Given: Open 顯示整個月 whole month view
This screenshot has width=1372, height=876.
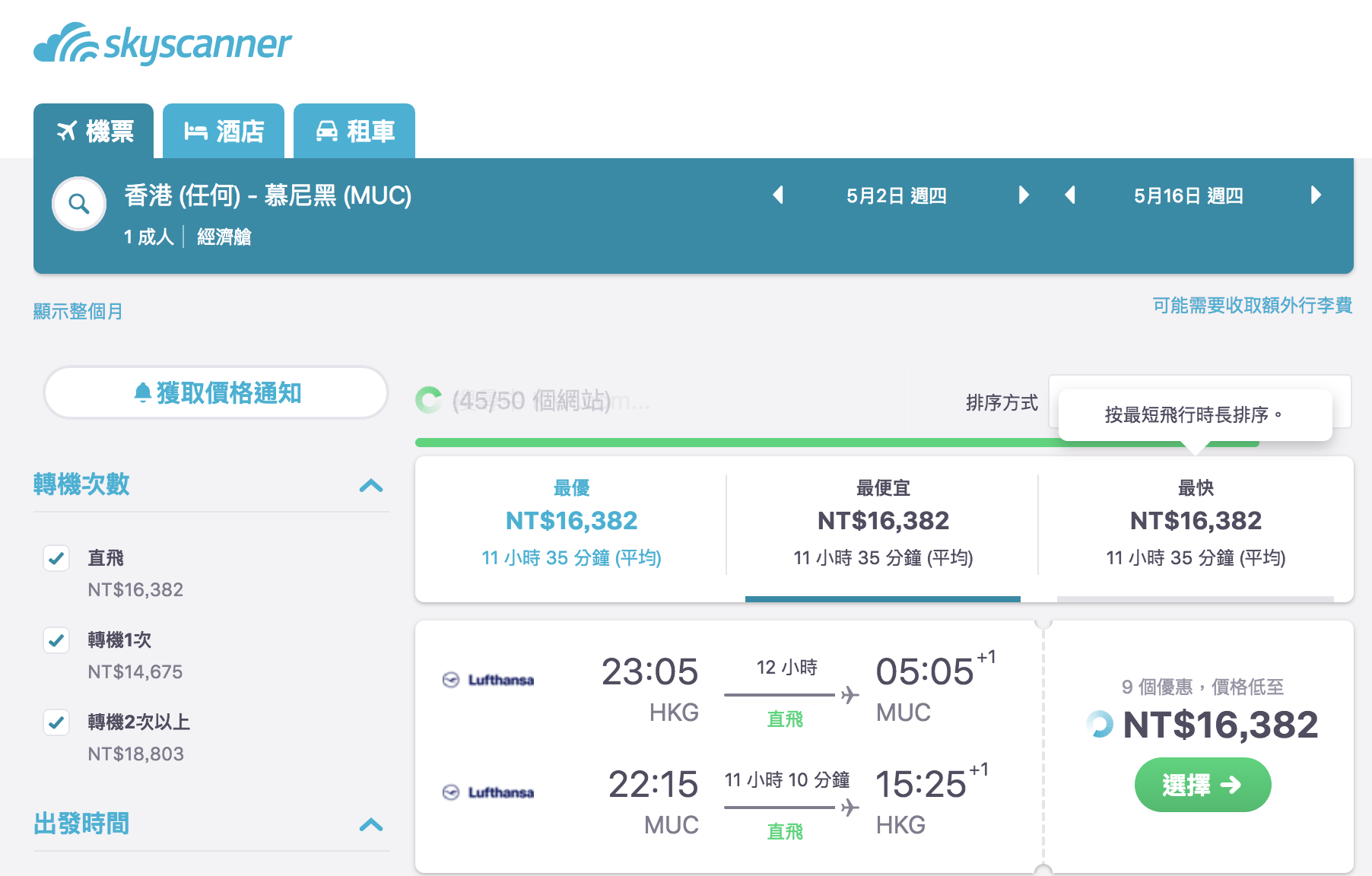Looking at the screenshot, I should (78, 311).
